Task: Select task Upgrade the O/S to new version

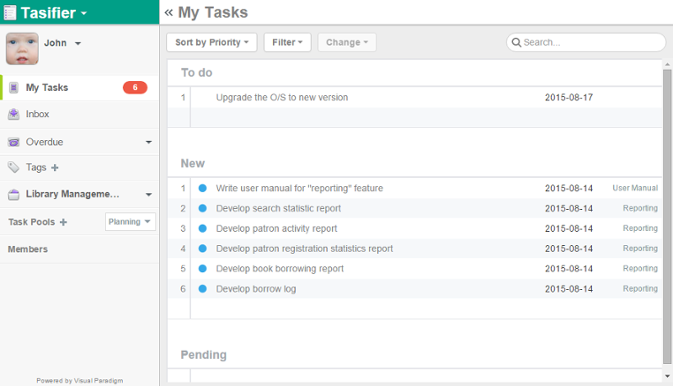Action: tap(282, 97)
